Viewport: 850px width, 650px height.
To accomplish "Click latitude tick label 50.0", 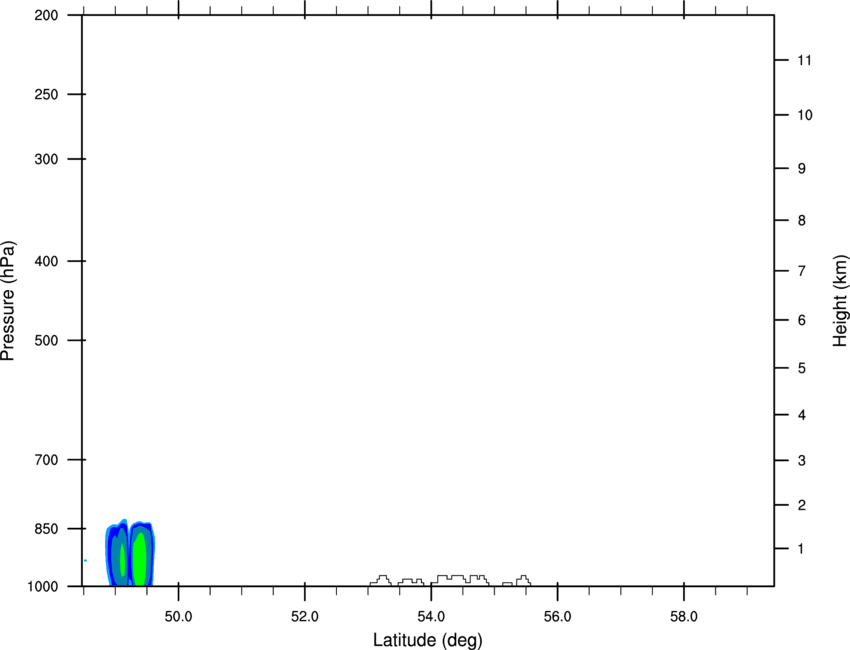I will pyautogui.click(x=178, y=617).
